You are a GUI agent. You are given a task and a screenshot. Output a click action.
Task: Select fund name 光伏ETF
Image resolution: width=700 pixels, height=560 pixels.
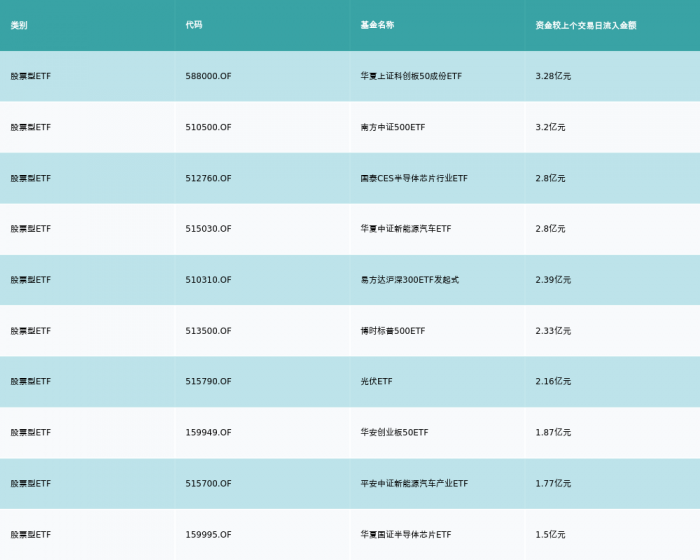pos(376,381)
